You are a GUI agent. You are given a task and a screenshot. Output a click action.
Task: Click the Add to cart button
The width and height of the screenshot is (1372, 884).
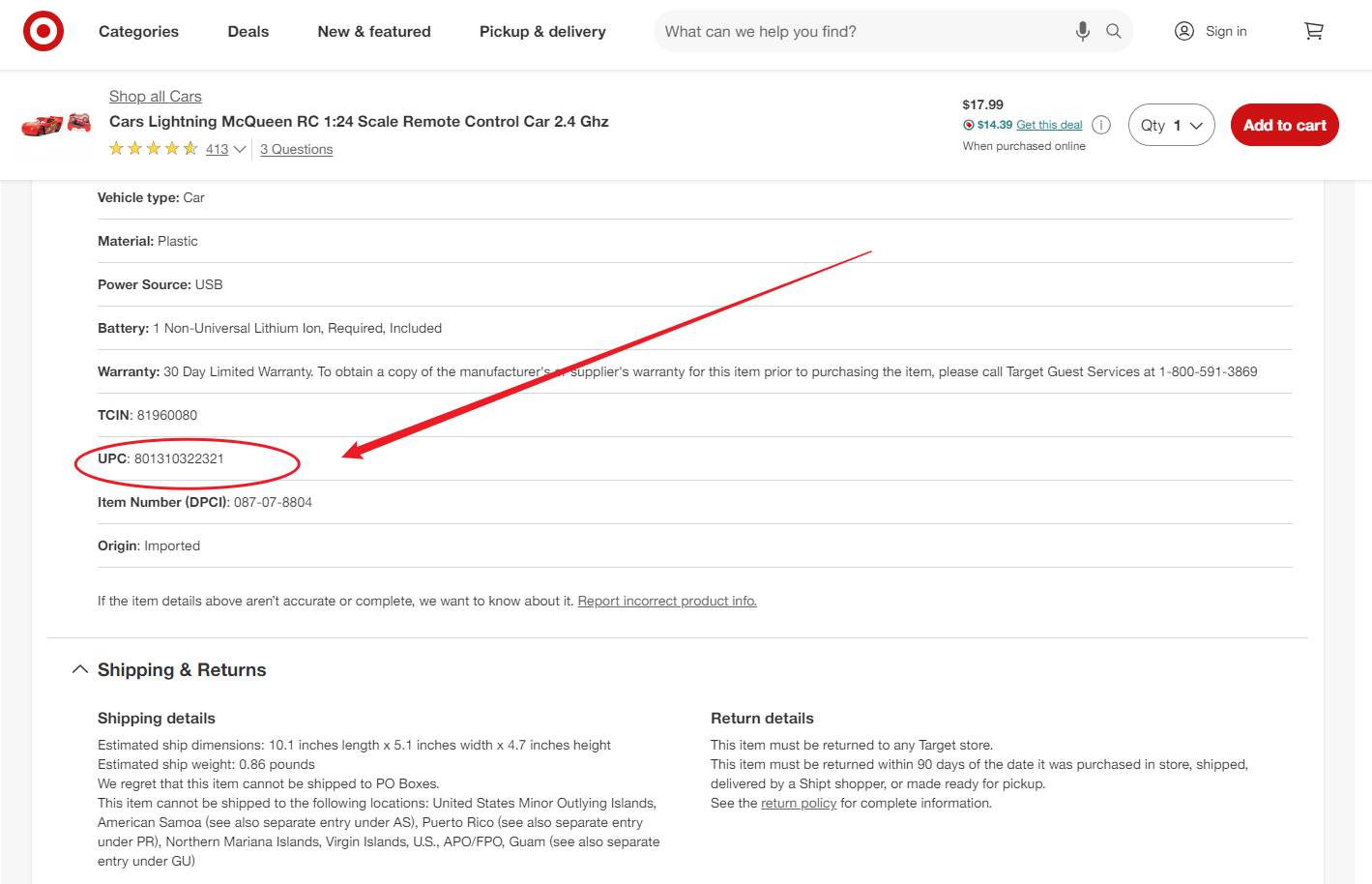pyautogui.click(x=1284, y=125)
